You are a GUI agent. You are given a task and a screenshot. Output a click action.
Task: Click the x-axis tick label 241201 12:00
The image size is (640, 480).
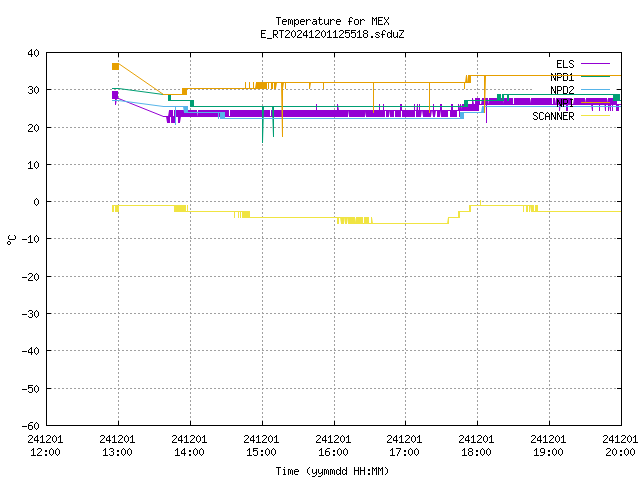[x=45, y=446]
